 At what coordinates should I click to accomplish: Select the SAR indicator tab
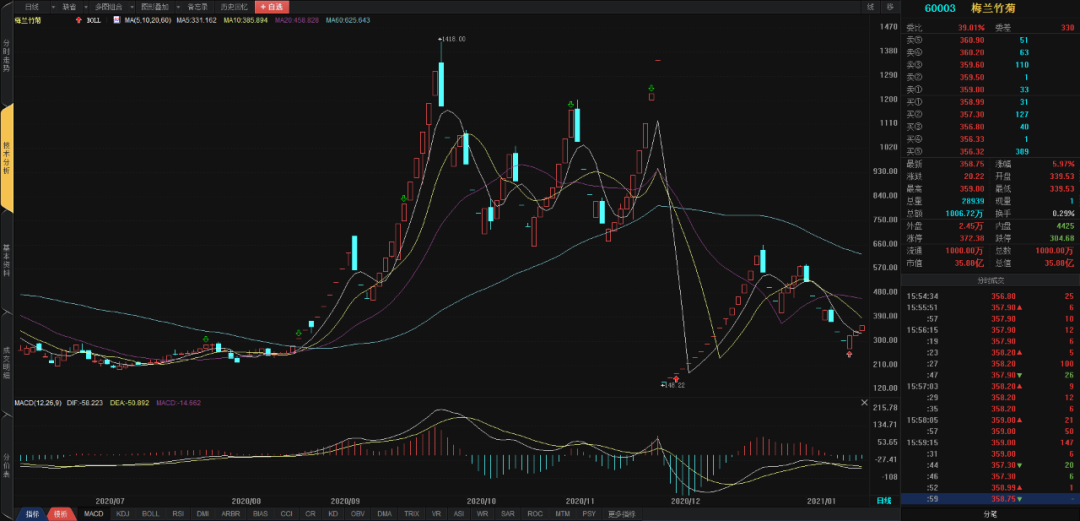pyautogui.click(x=508, y=514)
